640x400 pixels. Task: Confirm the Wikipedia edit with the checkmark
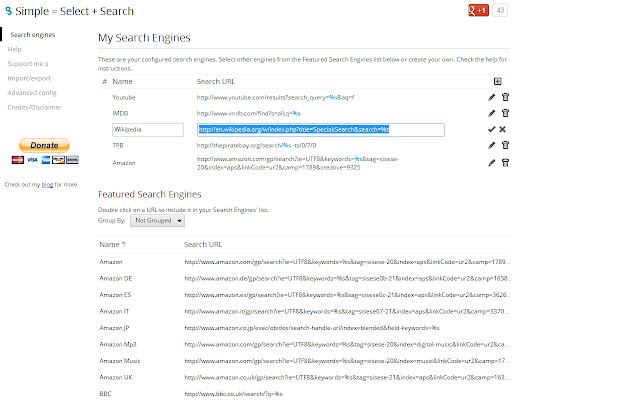point(491,130)
